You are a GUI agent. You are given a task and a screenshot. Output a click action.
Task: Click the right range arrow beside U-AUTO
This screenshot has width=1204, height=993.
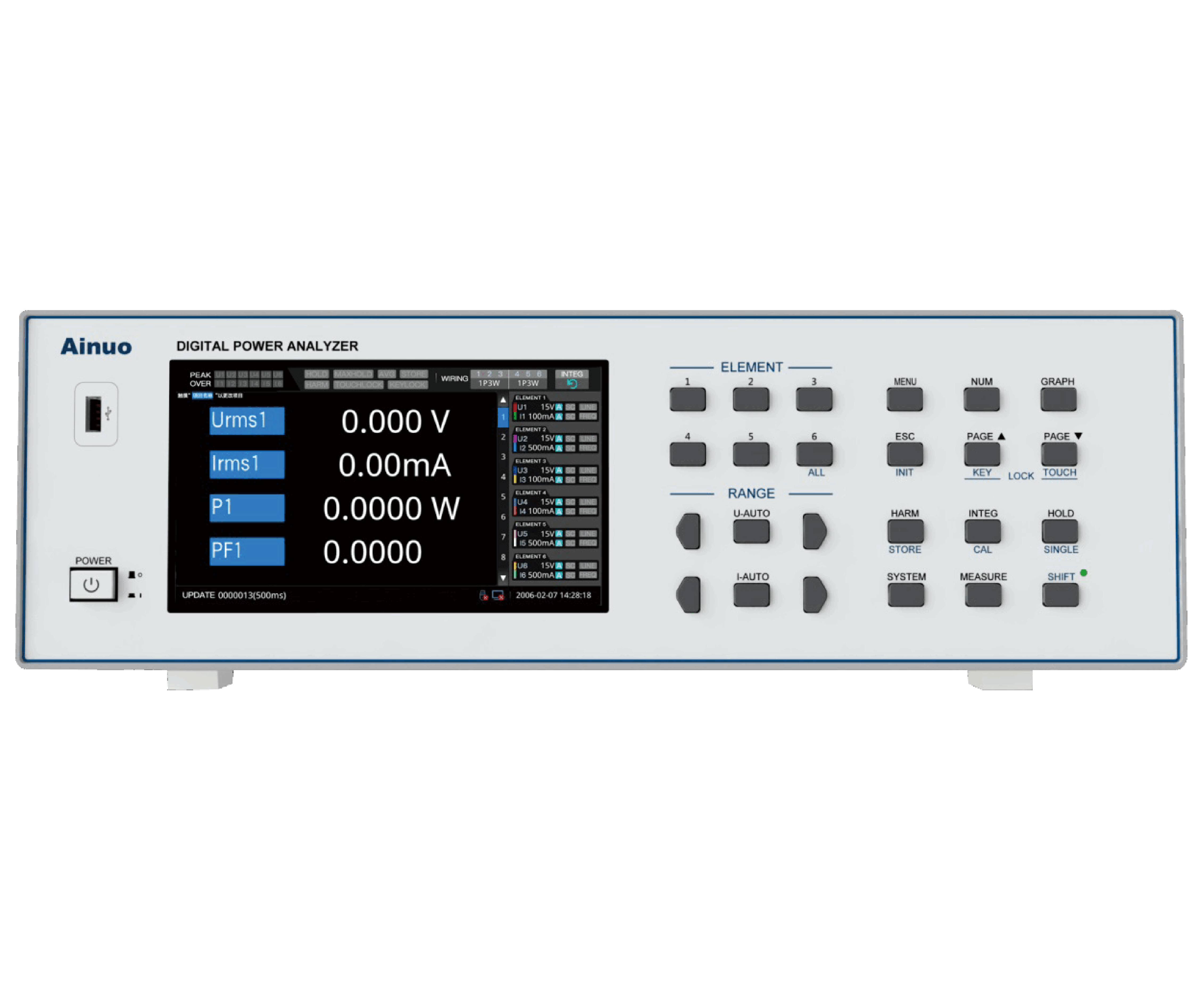pos(814,531)
